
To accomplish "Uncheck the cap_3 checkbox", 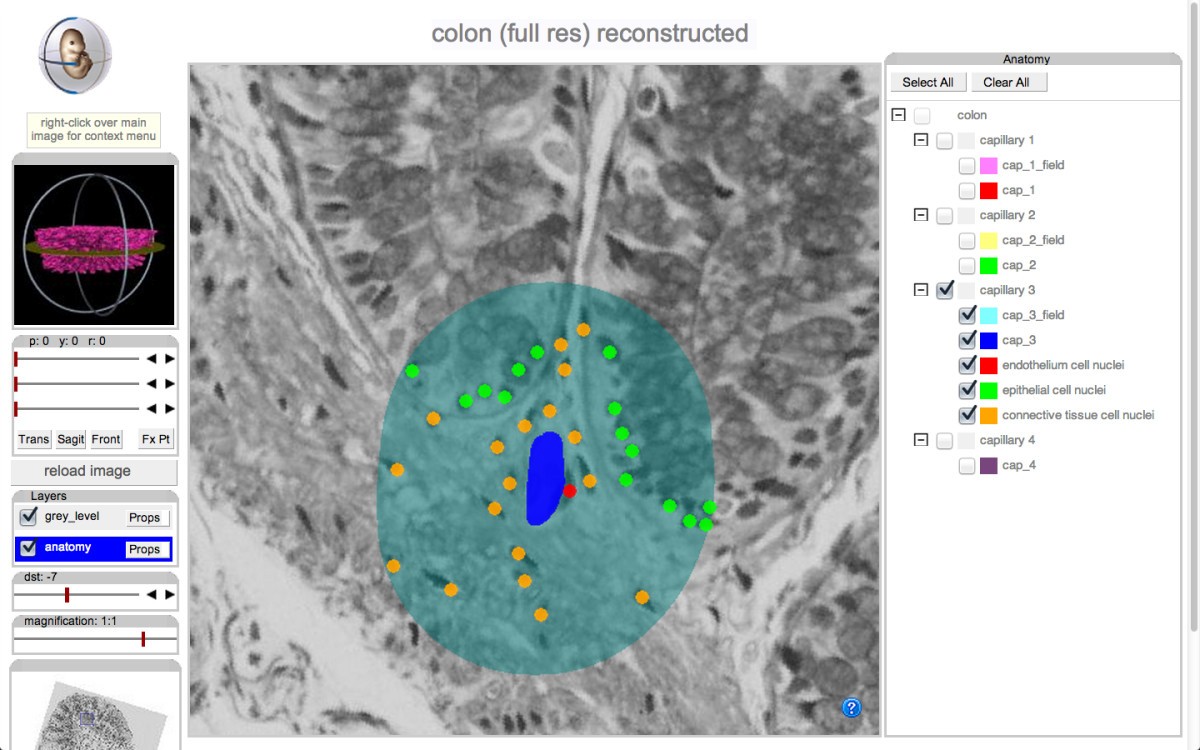I will click(x=967, y=339).
